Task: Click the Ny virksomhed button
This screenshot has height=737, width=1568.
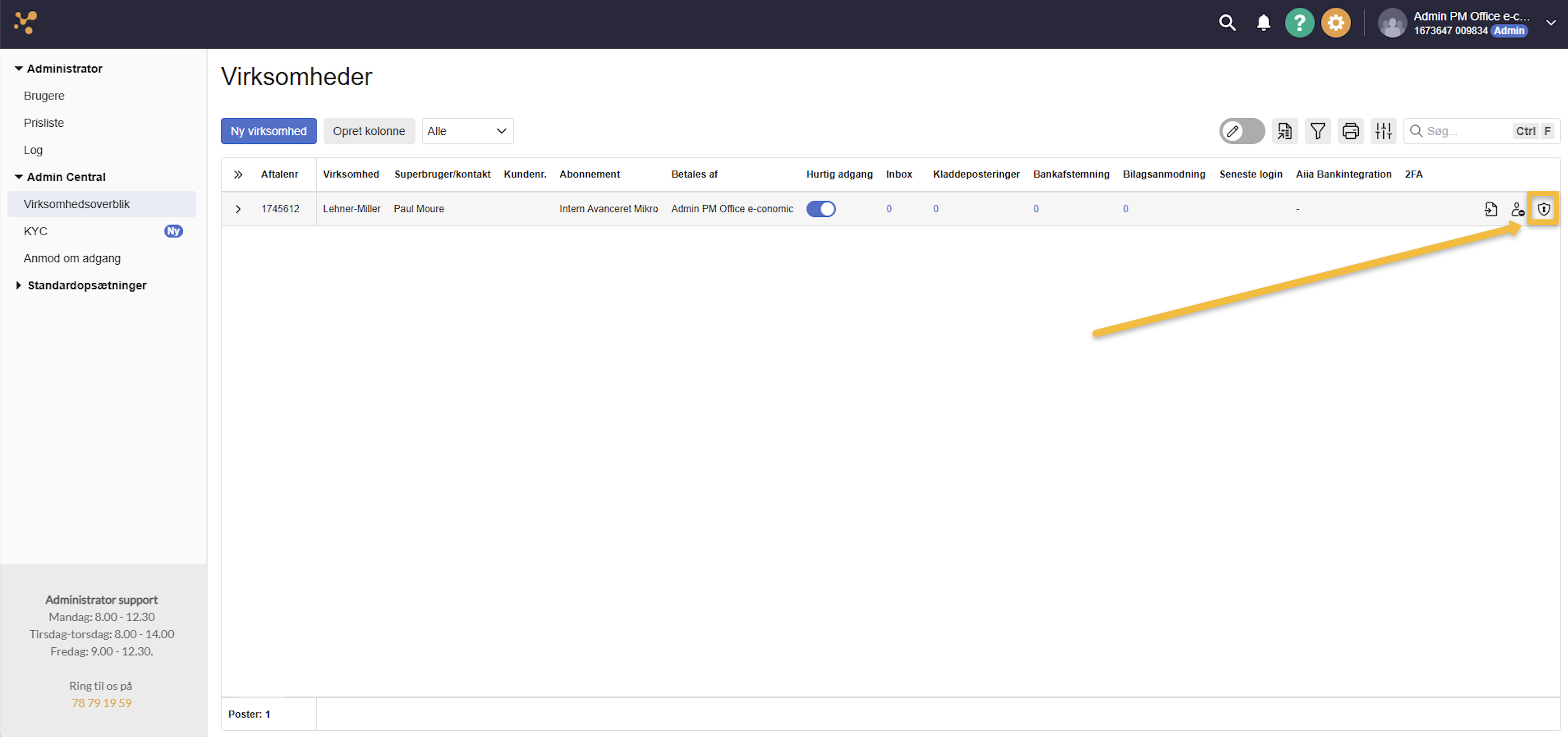Action: pos(268,131)
